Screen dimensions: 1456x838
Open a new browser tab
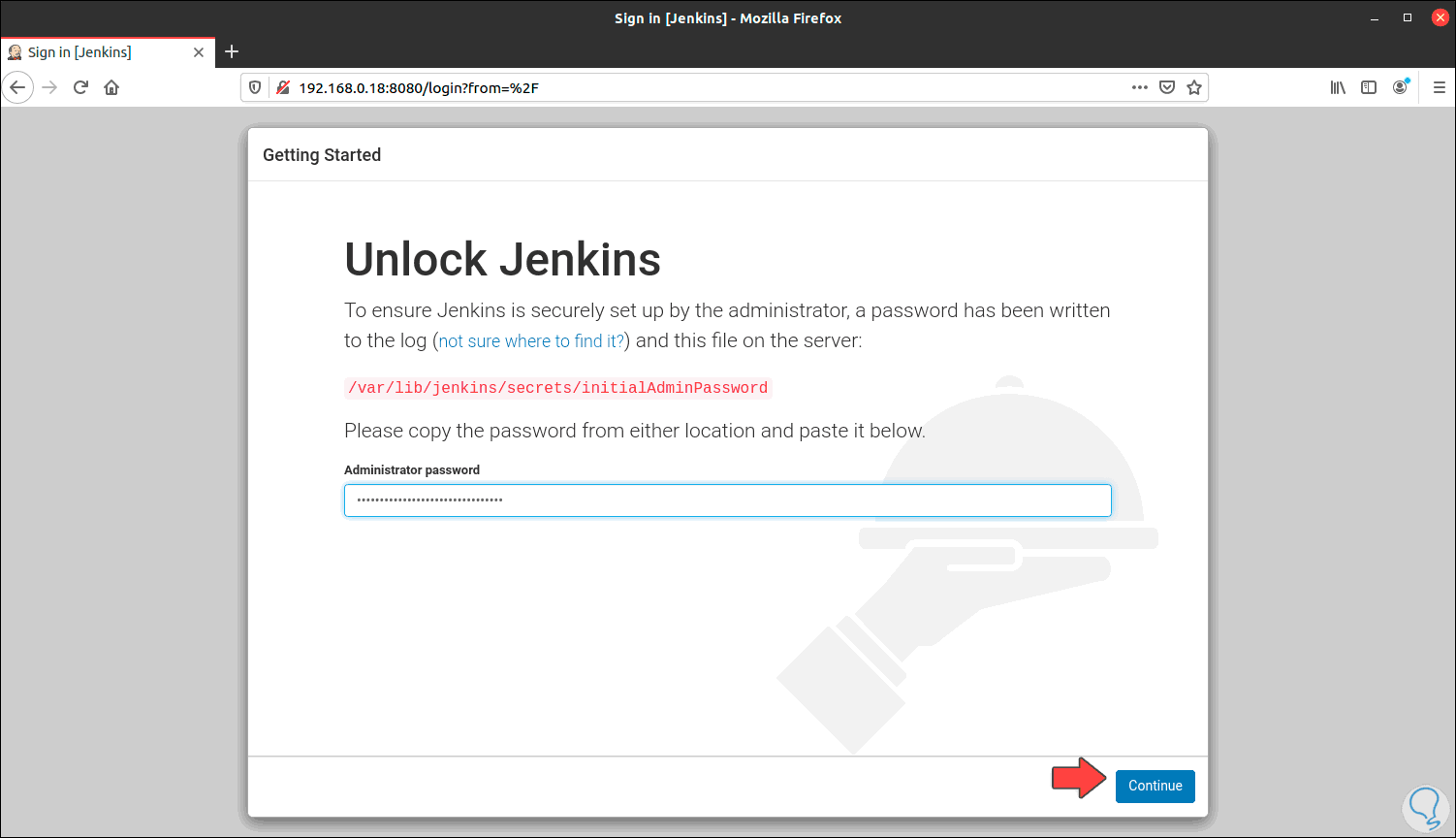(x=232, y=52)
